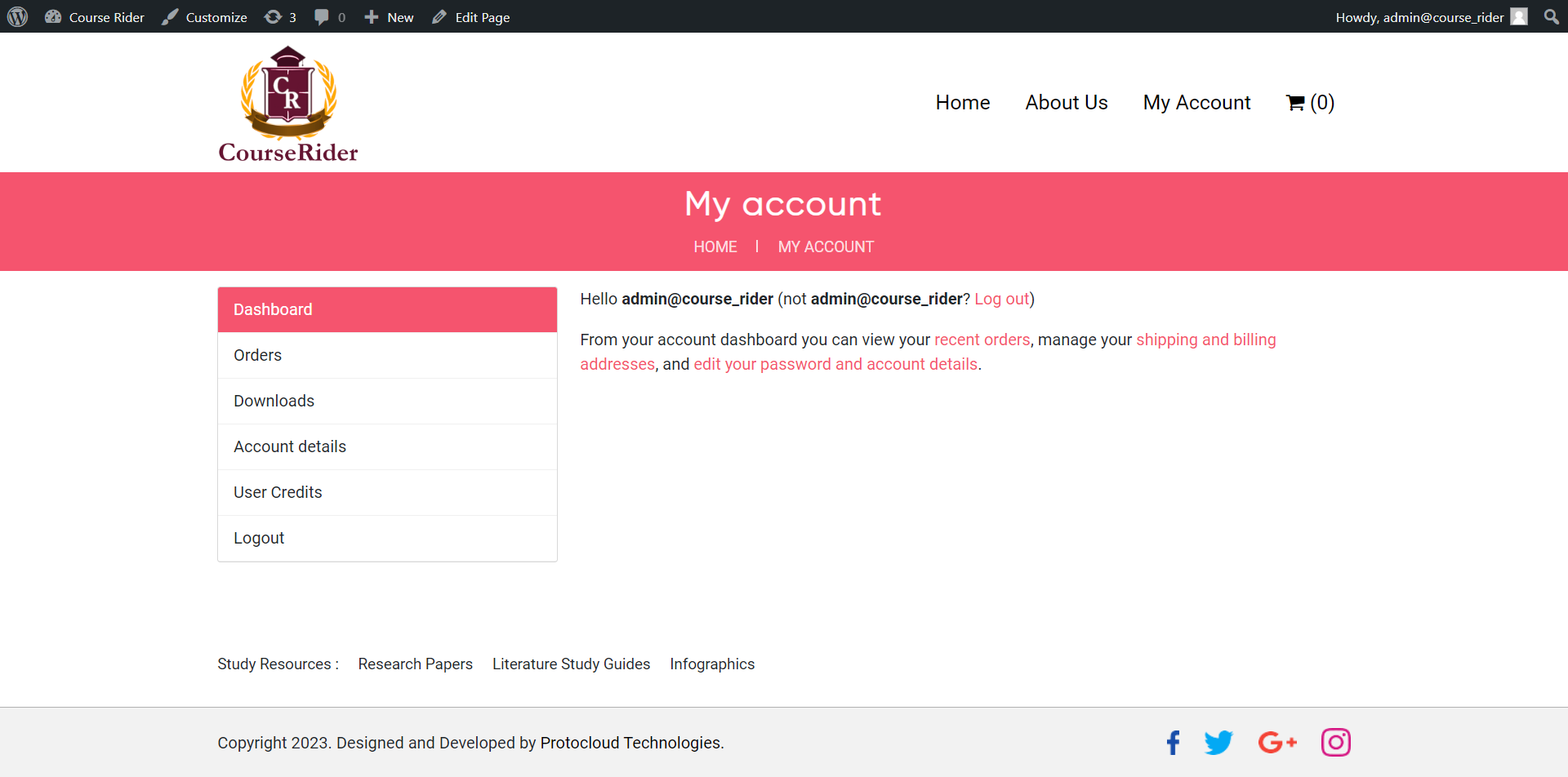Open the Twitter social icon
The width and height of the screenshot is (1568, 777).
tap(1218, 743)
